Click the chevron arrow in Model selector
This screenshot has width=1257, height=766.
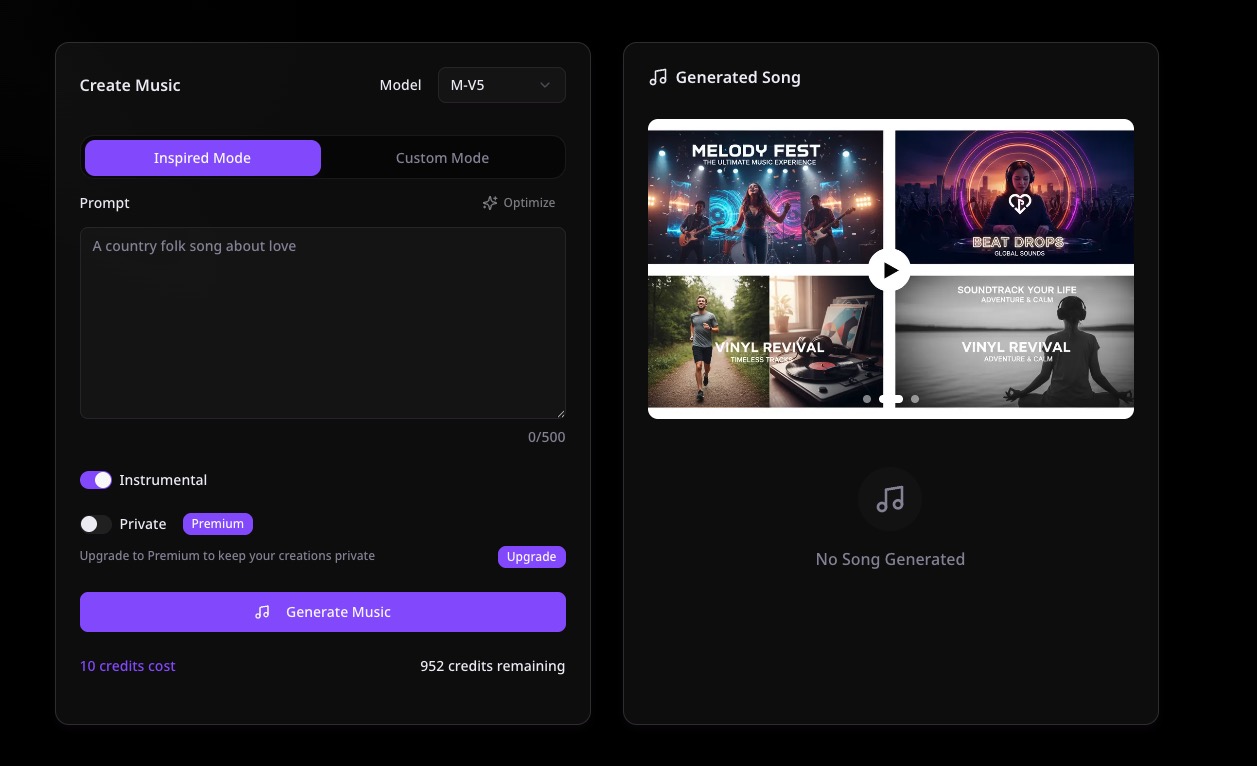[545, 85]
